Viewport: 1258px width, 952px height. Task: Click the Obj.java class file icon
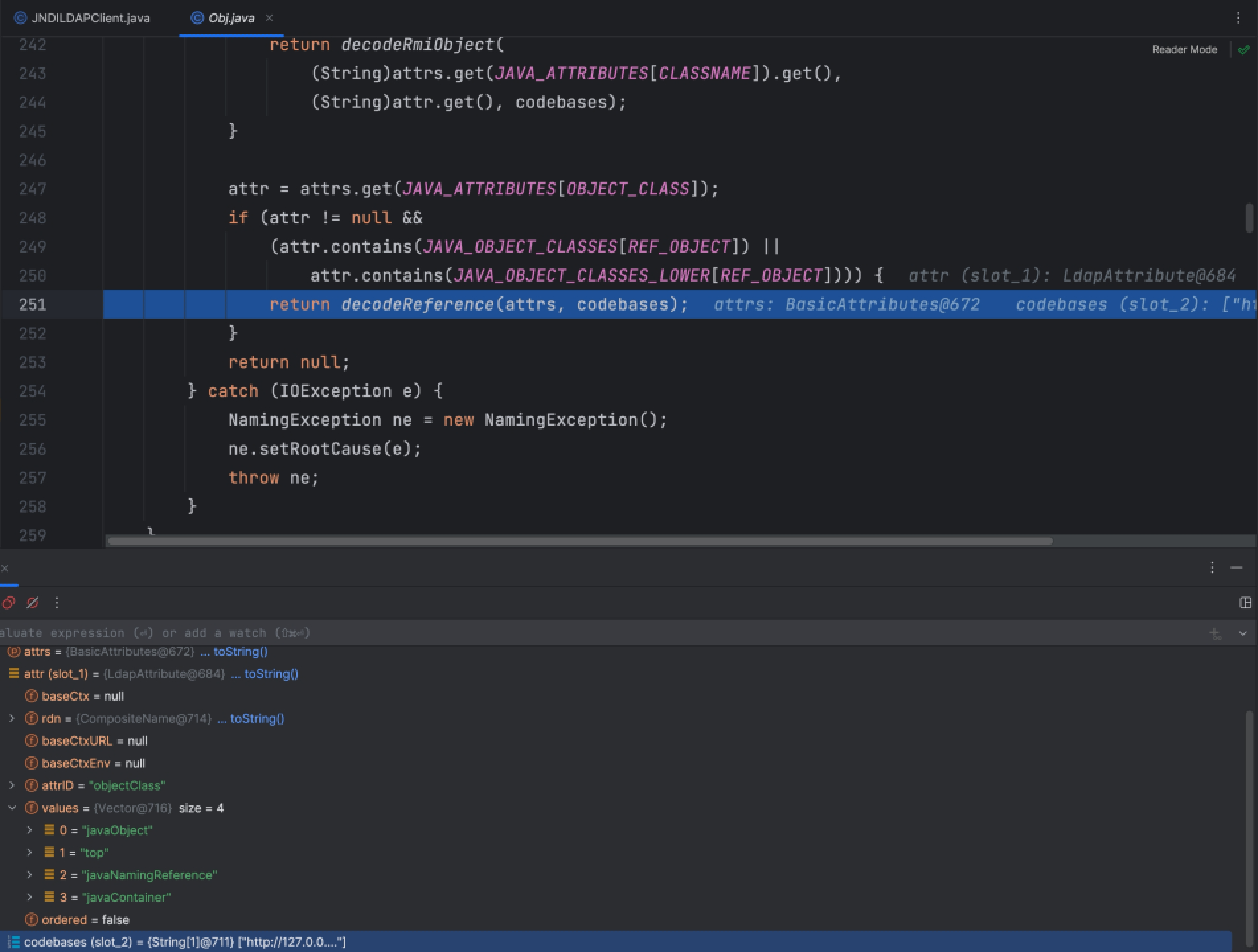[196, 18]
